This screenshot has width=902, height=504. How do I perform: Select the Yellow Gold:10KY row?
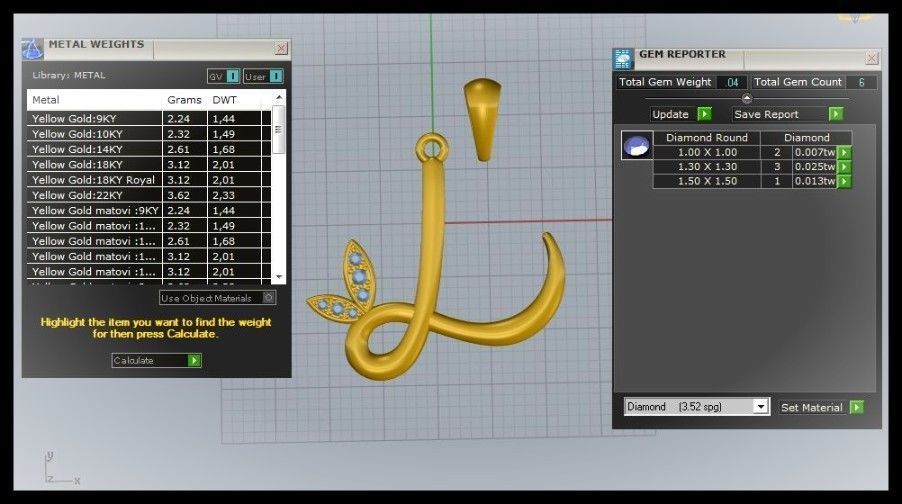(149, 133)
